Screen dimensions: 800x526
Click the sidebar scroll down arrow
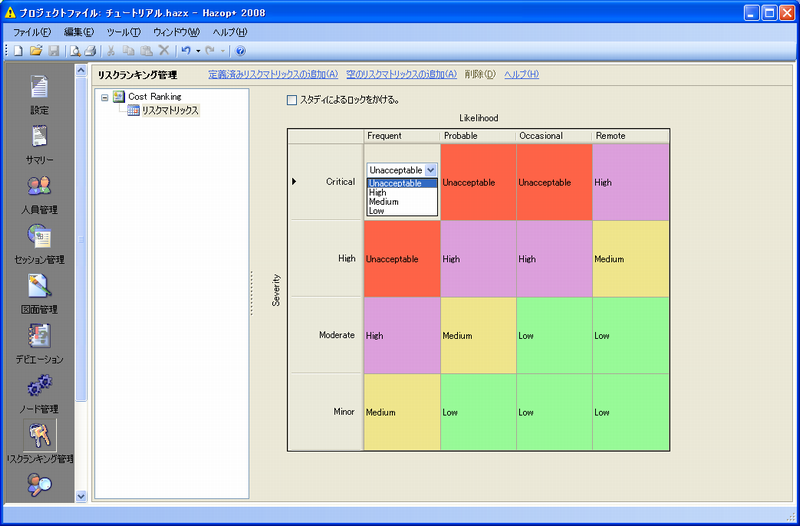[81, 496]
